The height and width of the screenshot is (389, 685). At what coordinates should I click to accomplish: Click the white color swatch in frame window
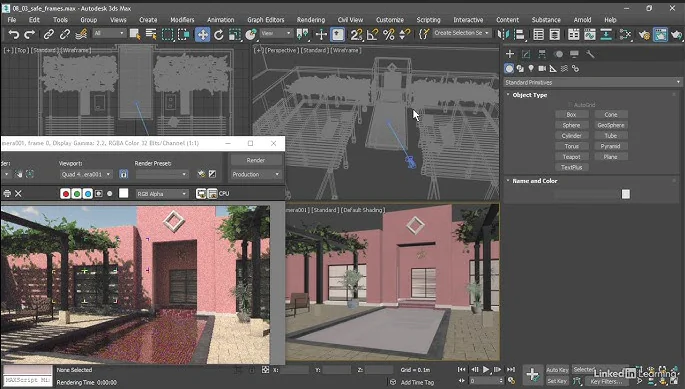pyautogui.click(x=124, y=193)
